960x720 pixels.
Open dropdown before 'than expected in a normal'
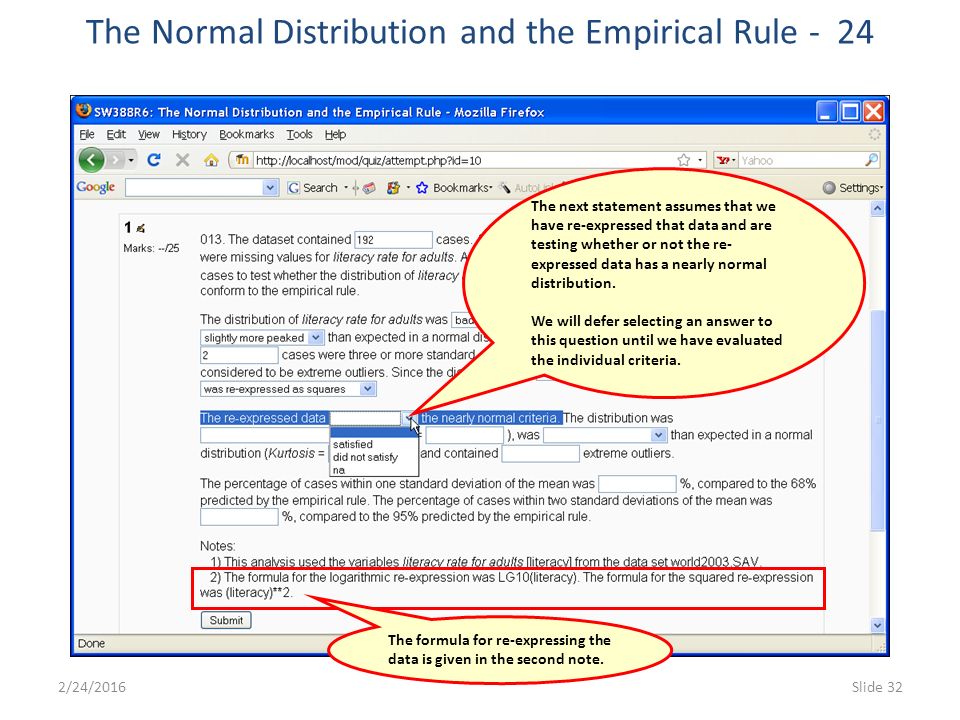click(x=605, y=435)
